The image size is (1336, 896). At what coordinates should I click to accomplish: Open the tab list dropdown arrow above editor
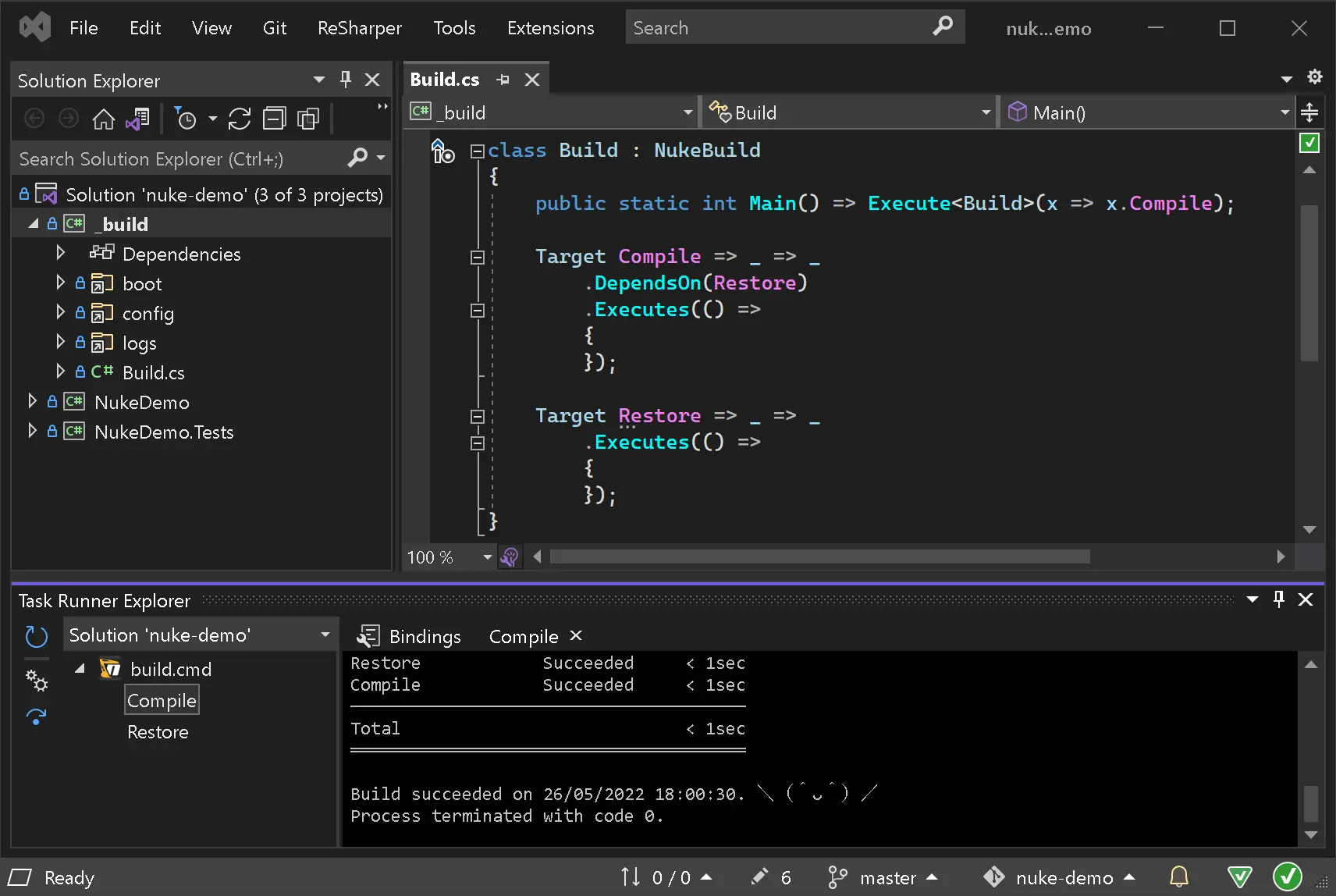click(1287, 79)
